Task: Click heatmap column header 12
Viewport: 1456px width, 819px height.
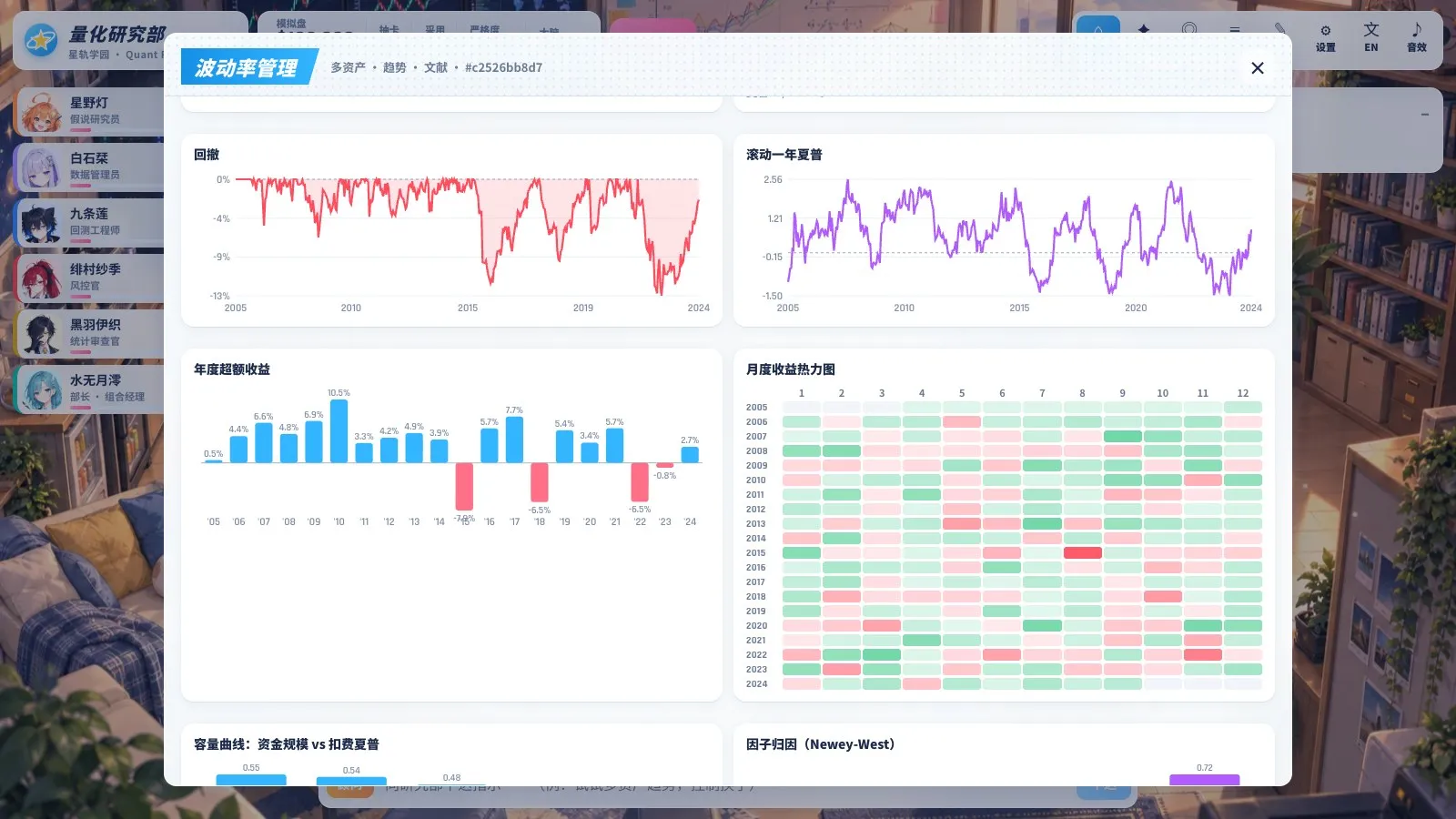Action: point(1243,393)
